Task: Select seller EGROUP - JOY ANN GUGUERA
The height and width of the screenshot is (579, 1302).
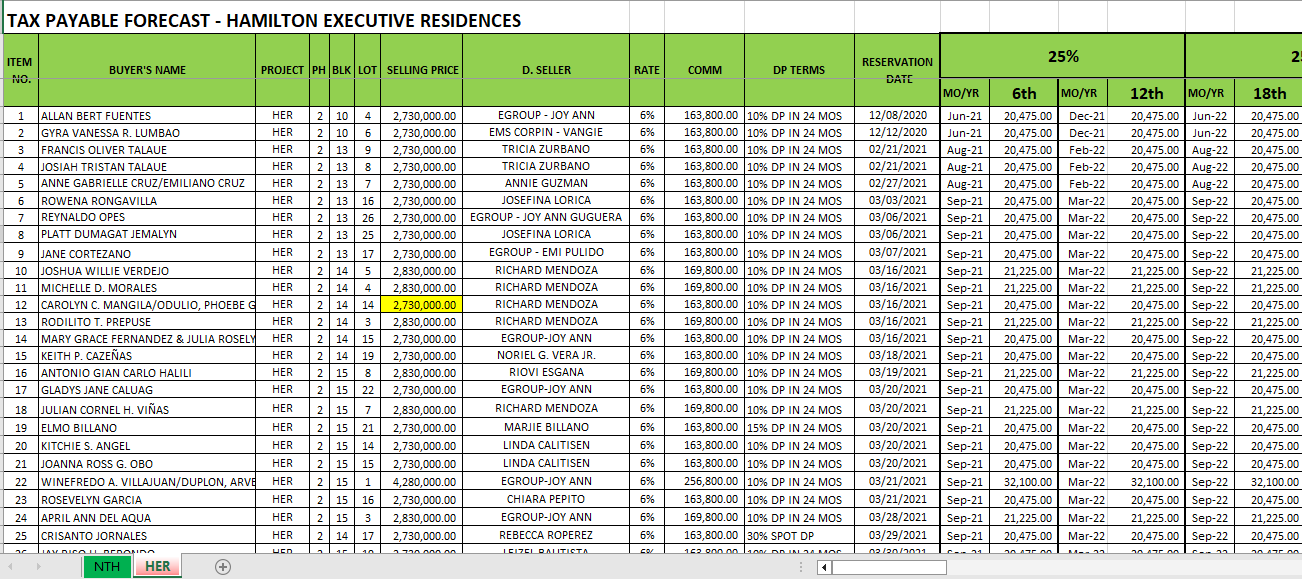Action: pyautogui.click(x=546, y=218)
